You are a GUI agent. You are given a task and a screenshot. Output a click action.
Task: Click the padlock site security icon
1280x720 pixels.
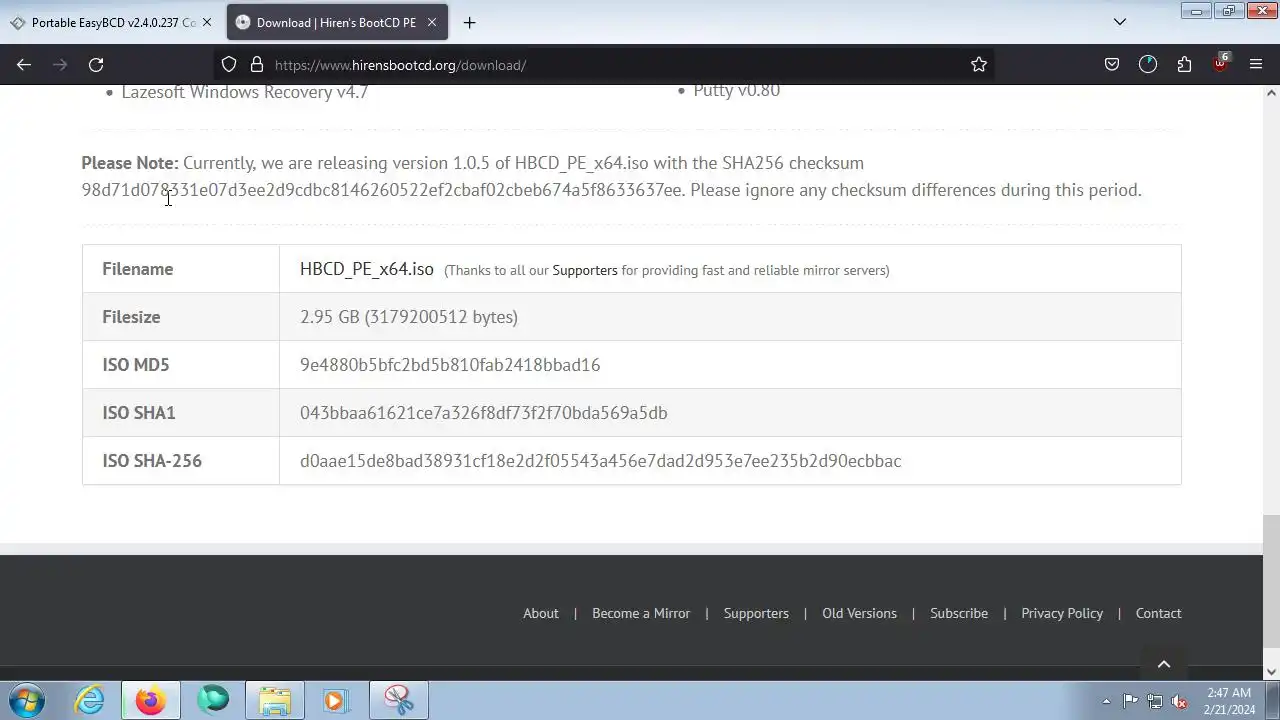click(257, 65)
